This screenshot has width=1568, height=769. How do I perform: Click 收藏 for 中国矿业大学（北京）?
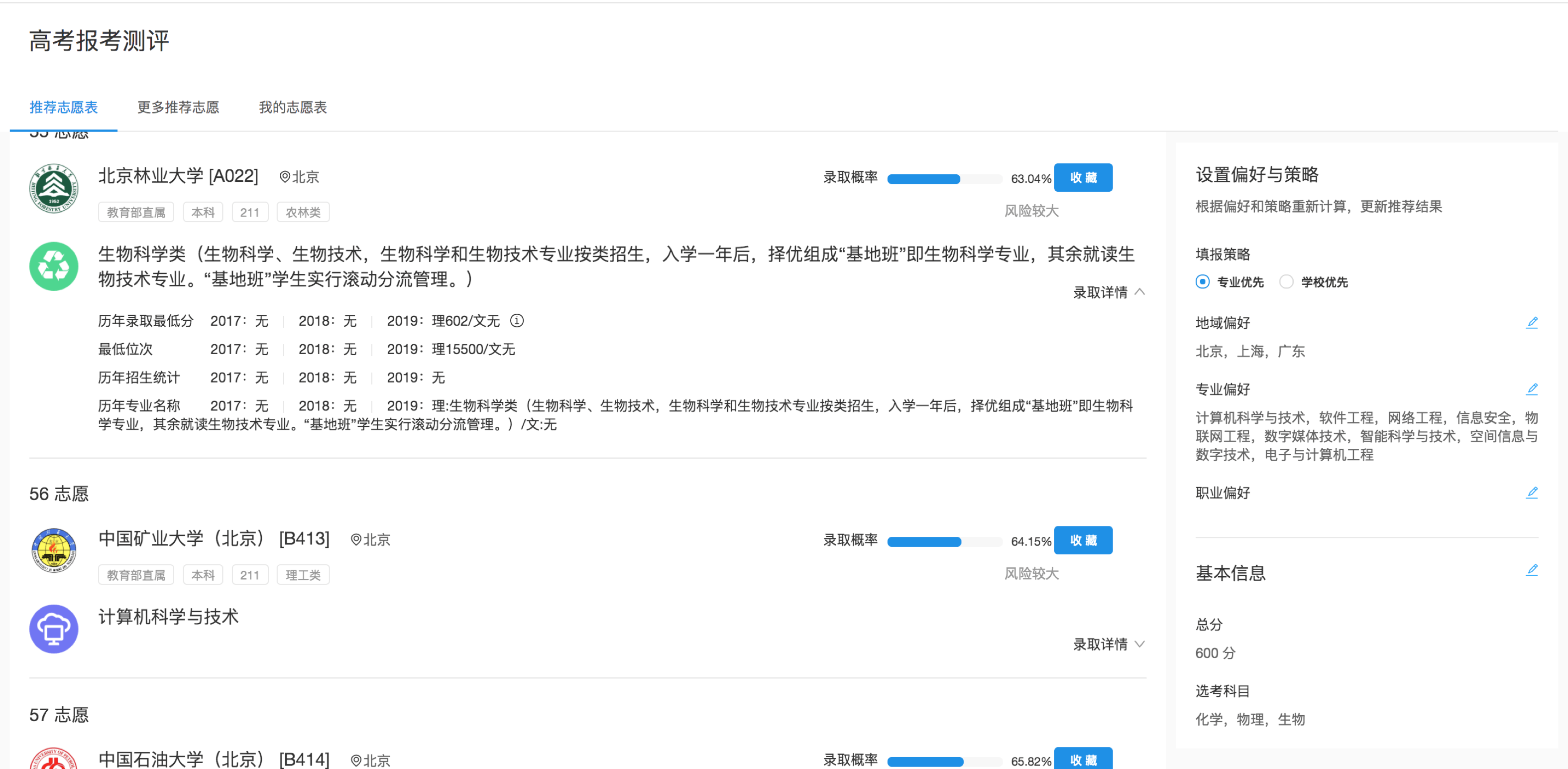point(1083,540)
